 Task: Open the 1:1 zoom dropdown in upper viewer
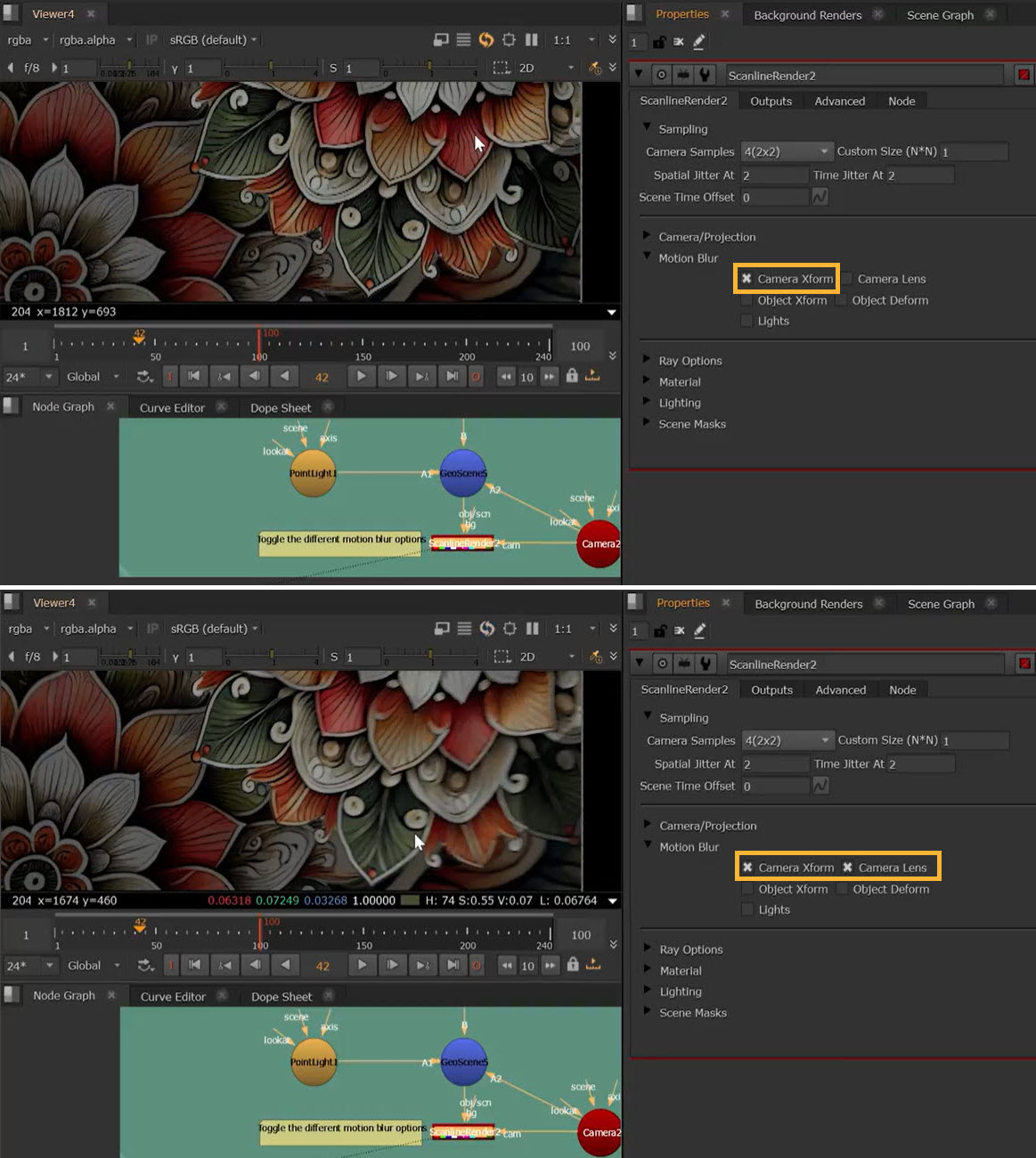coord(573,40)
